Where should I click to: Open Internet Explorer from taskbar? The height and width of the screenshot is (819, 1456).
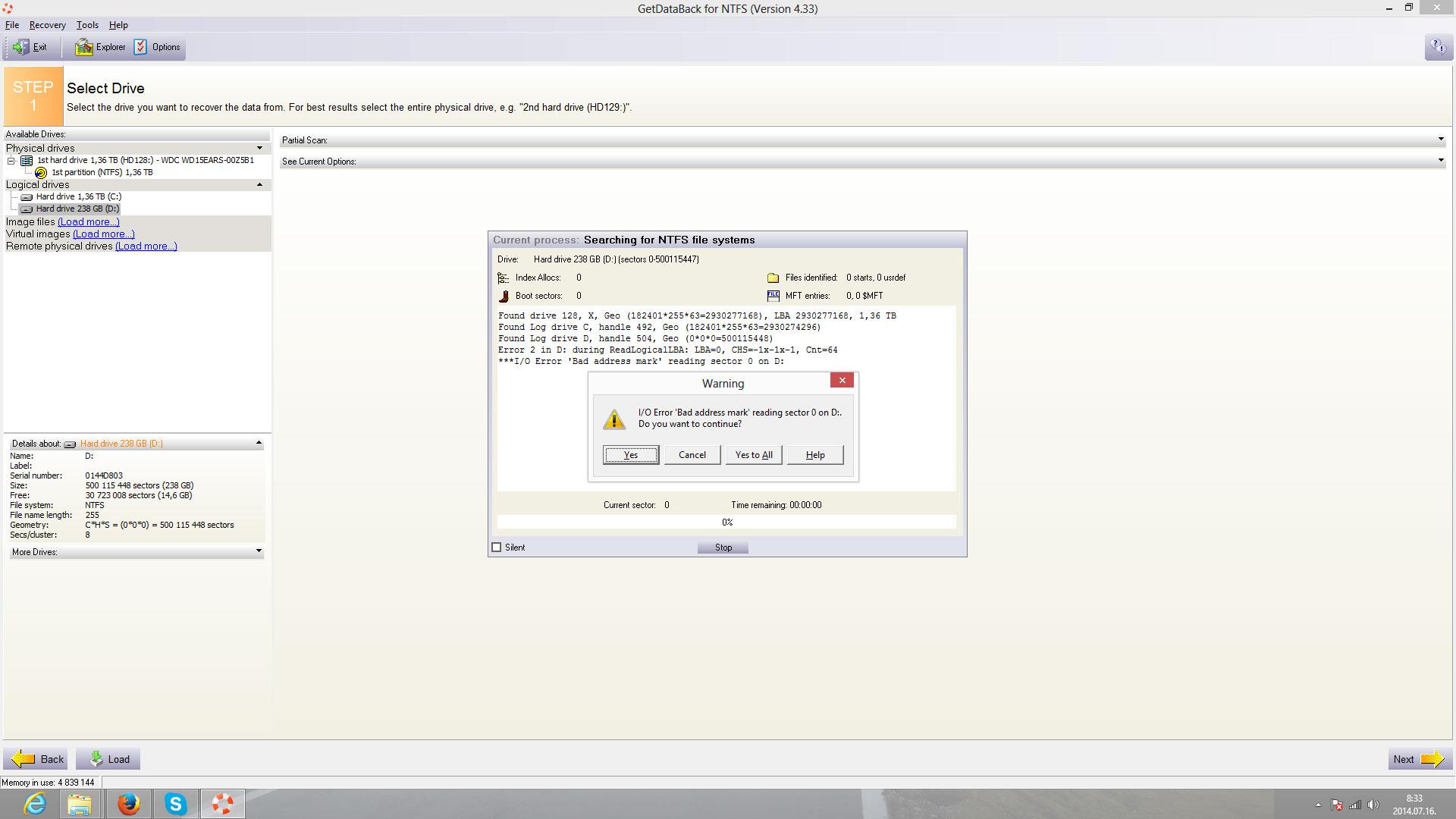[x=35, y=804]
